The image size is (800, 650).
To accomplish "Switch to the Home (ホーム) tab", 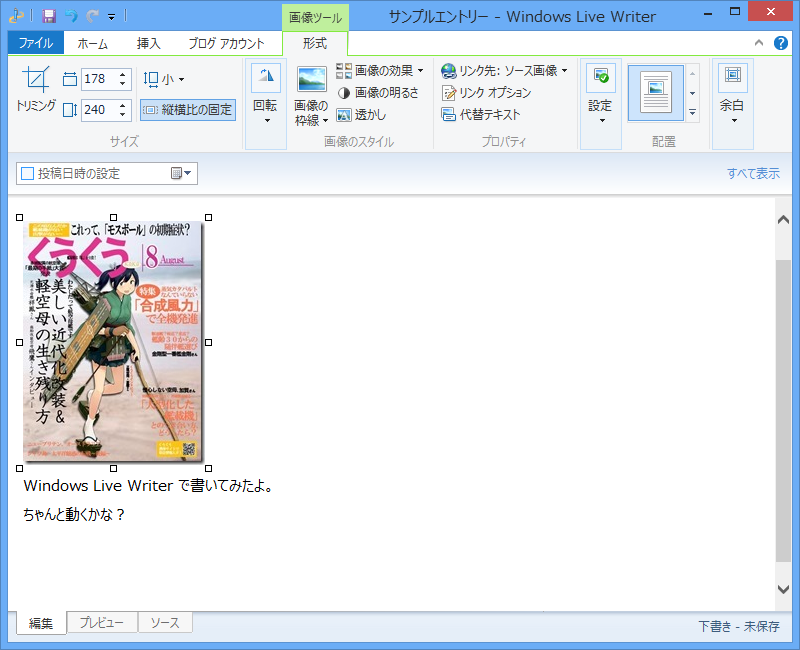I will tap(93, 43).
